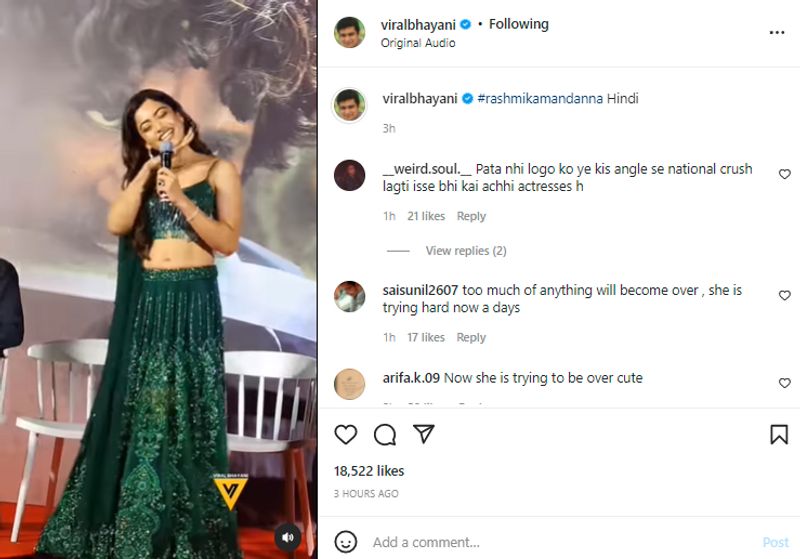Save post with bookmark icon
Image resolution: width=800 pixels, height=559 pixels.
[x=779, y=434]
